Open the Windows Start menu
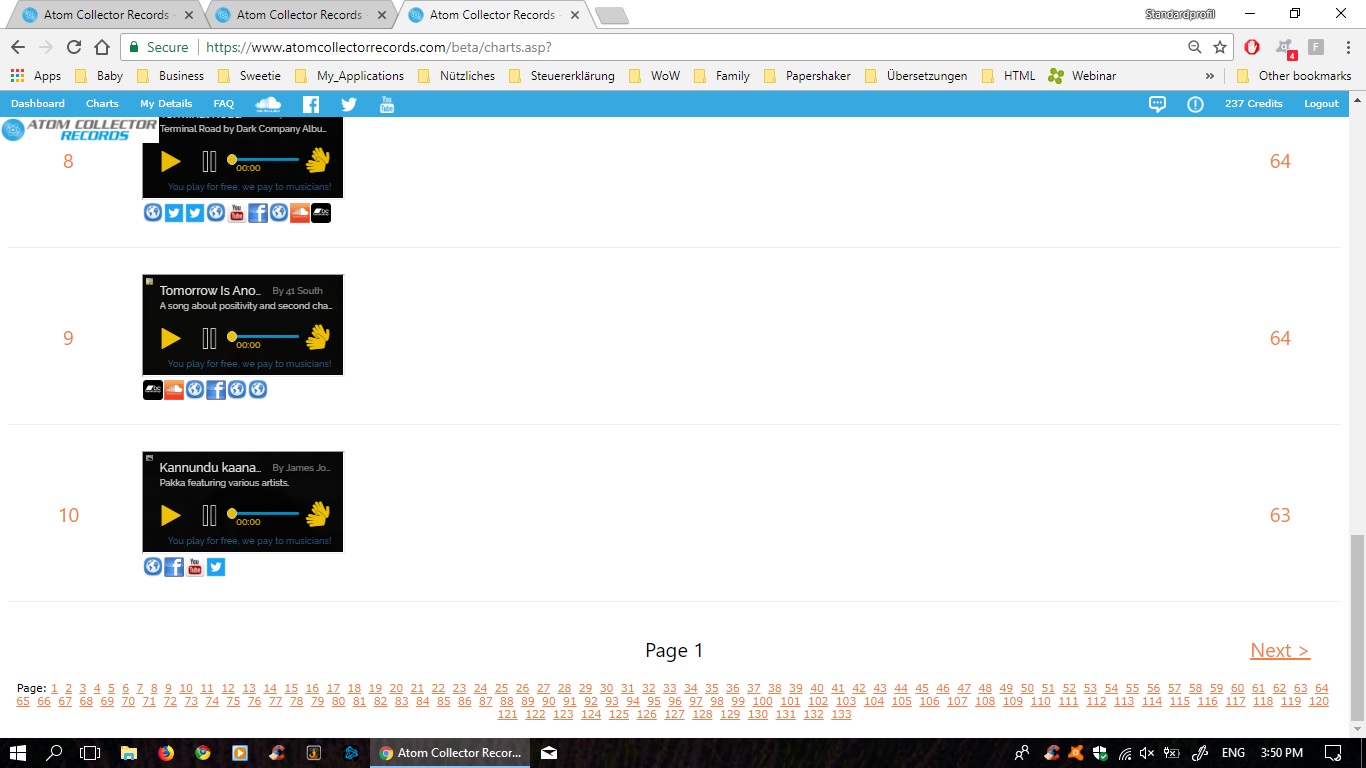This screenshot has width=1366, height=768. (18, 753)
